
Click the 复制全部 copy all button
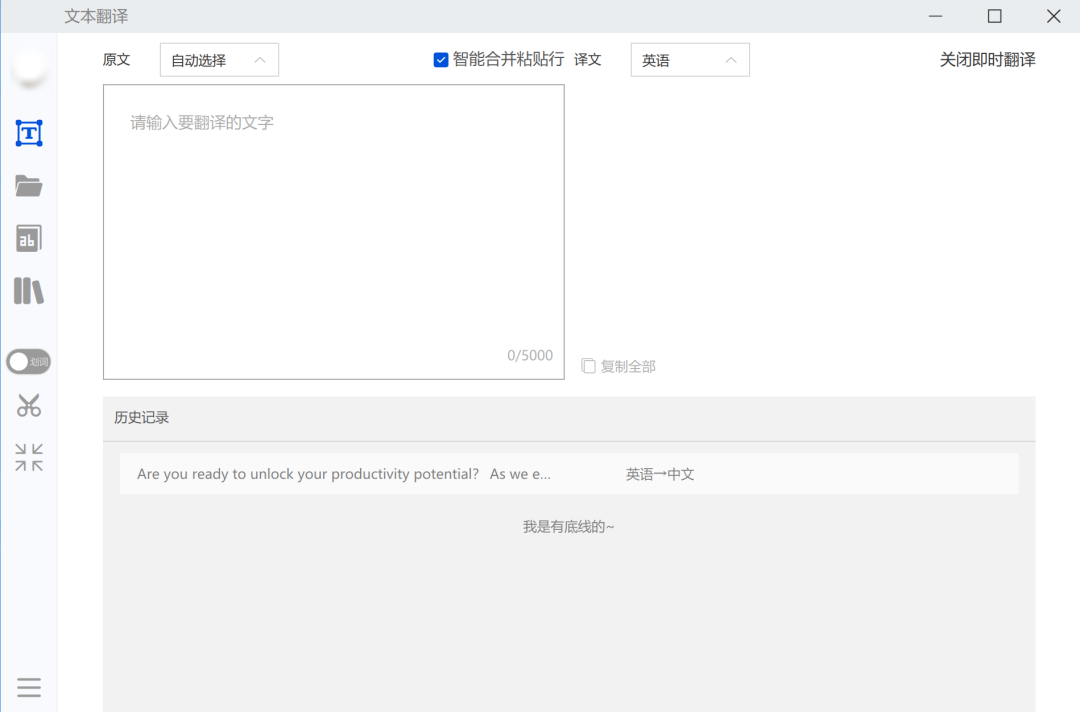627,366
